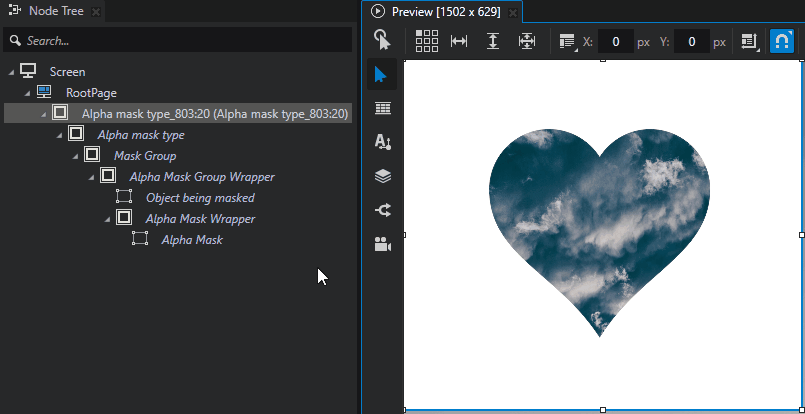The image size is (805, 414).
Task: Select the camera tool in sidebar
Action: [x=382, y=244]
